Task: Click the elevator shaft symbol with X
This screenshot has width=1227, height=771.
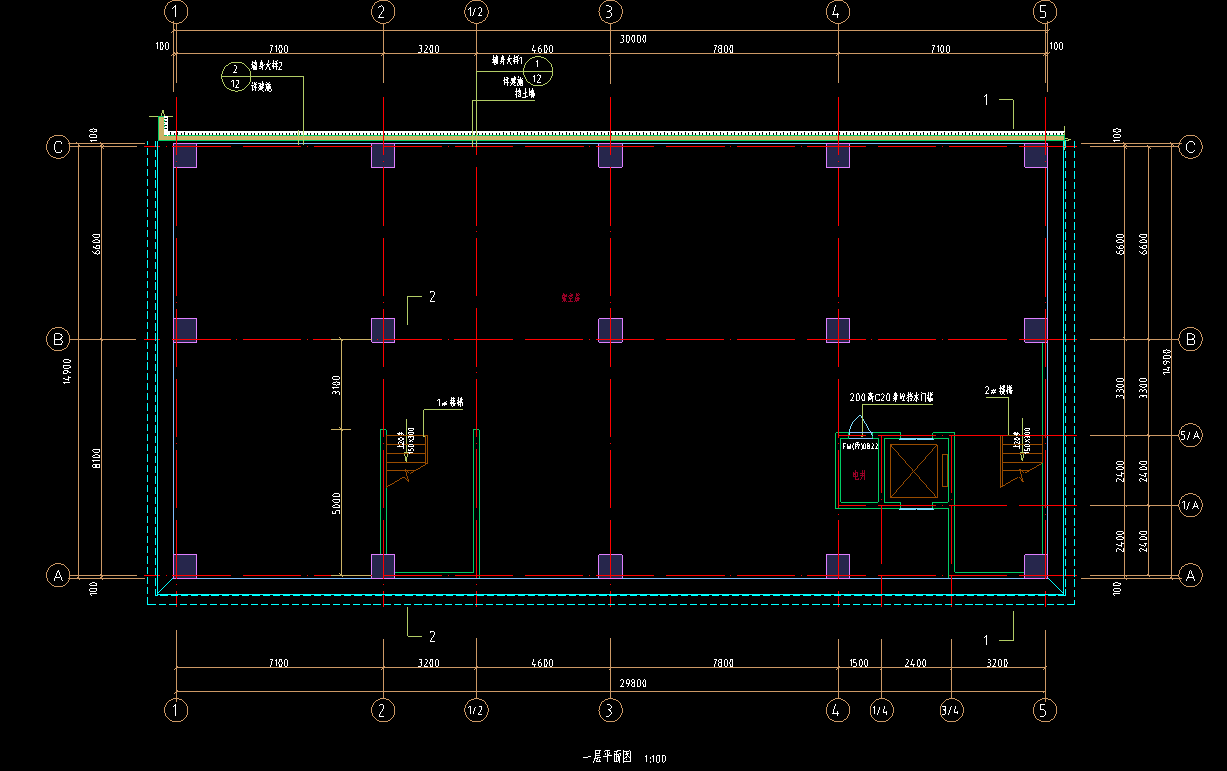Action: 915,471
